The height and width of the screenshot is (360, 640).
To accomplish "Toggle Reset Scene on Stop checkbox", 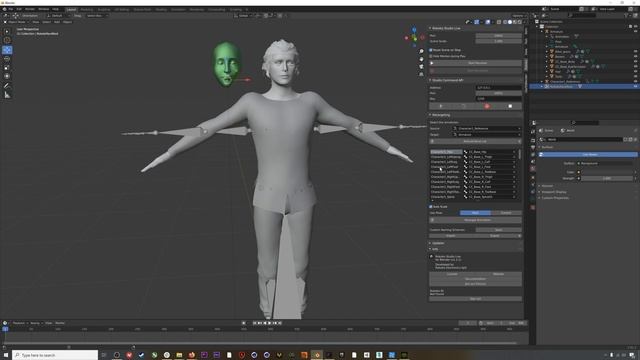I will 431,50.
